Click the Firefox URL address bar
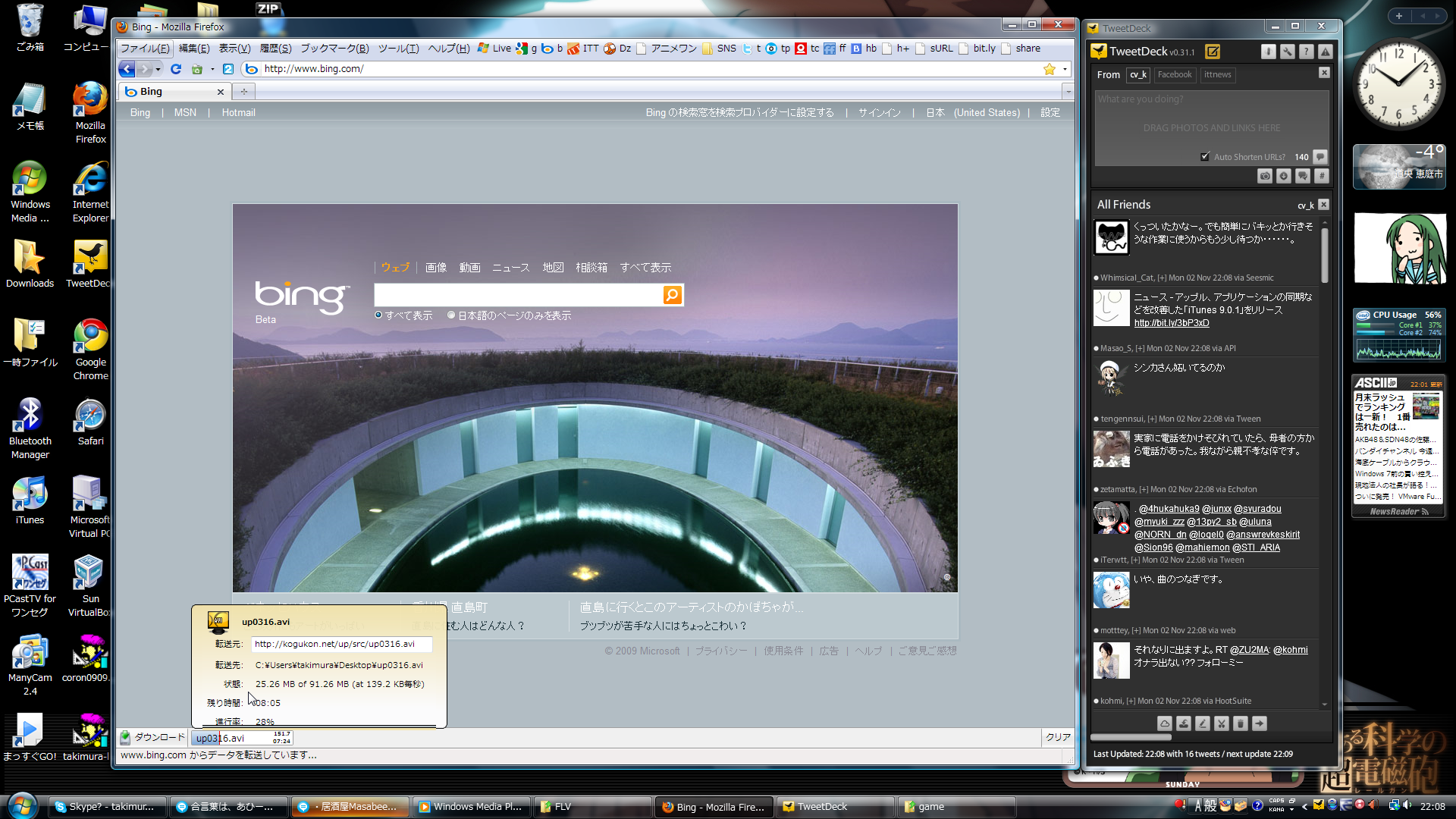 652,69
